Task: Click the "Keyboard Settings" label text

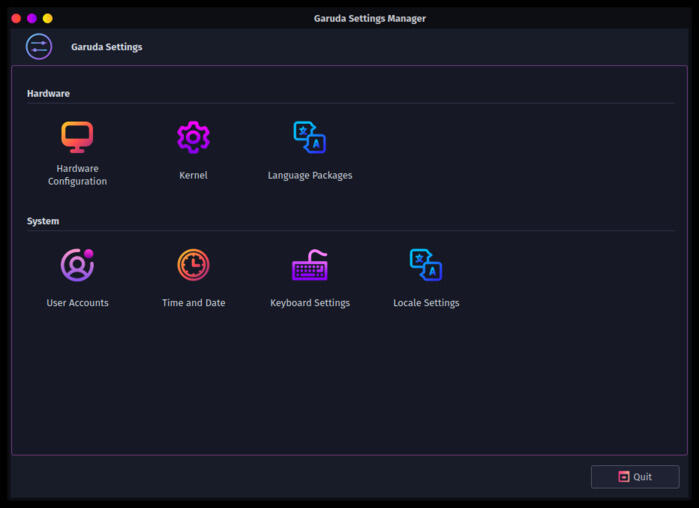Action: click(310, 303)
